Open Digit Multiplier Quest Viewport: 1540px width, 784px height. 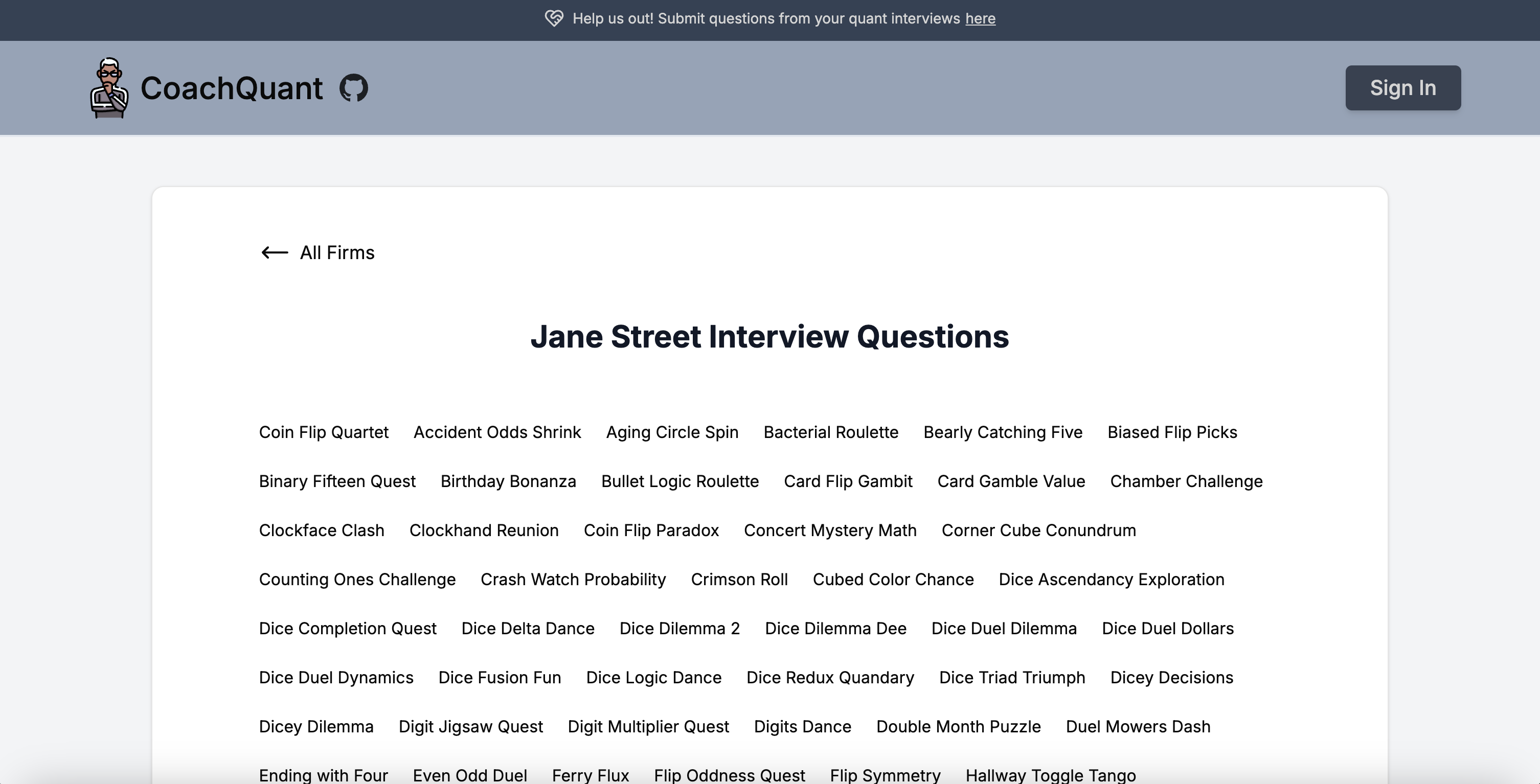[648, 726]
